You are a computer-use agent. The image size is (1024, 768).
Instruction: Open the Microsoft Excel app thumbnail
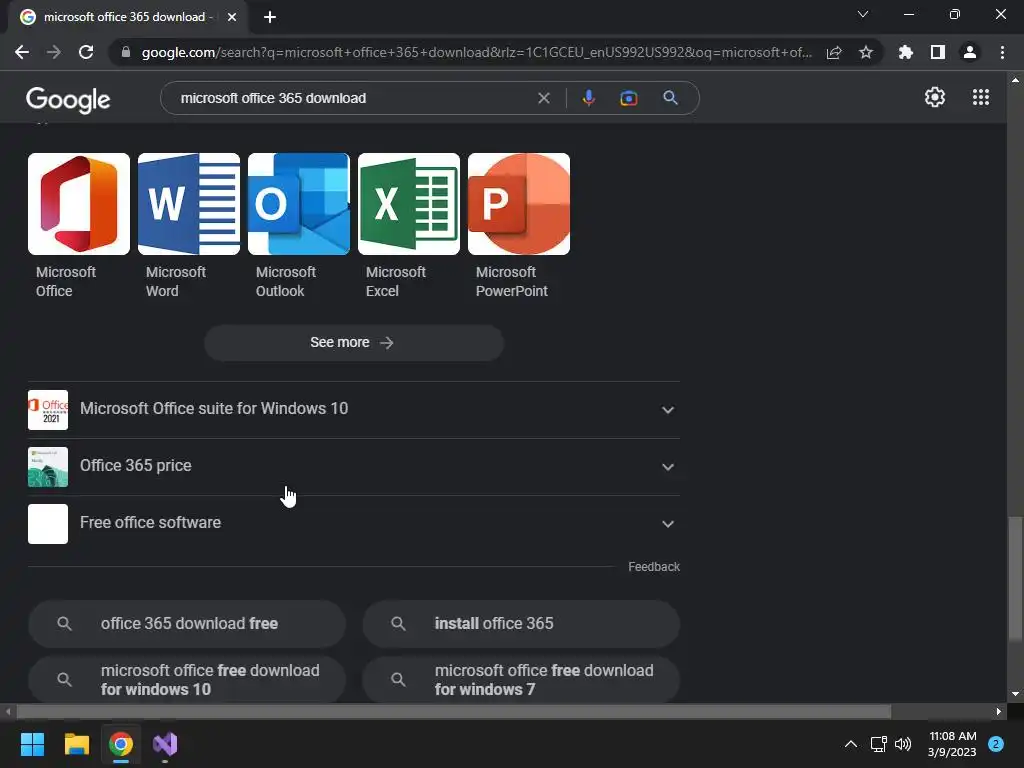409,204
